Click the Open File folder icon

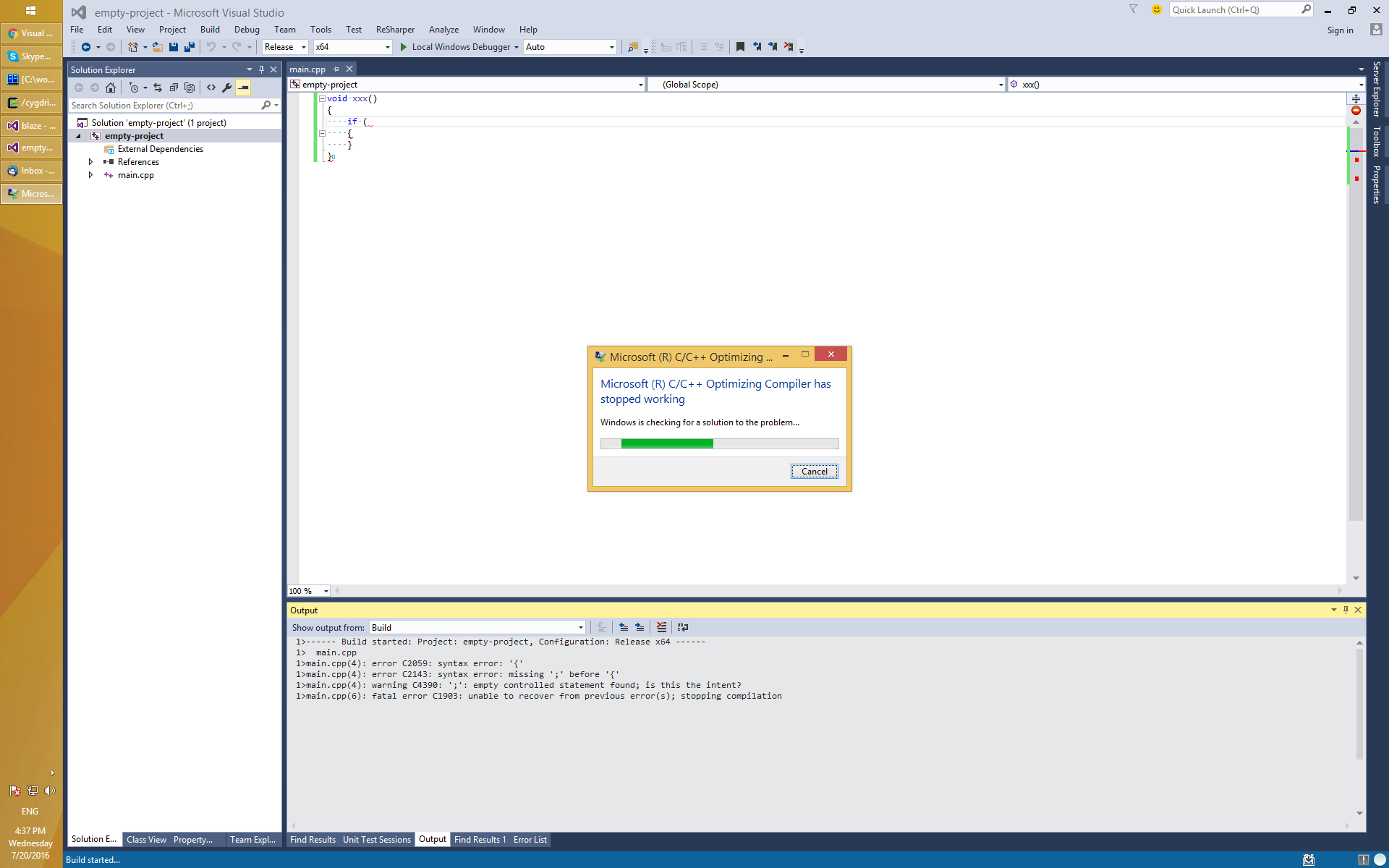click(157, 47)
